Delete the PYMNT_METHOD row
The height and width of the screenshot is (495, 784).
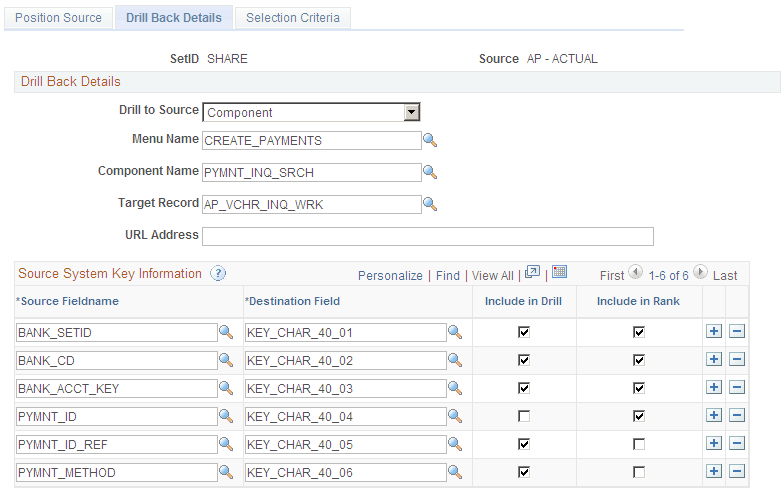[x=737, y=471]
